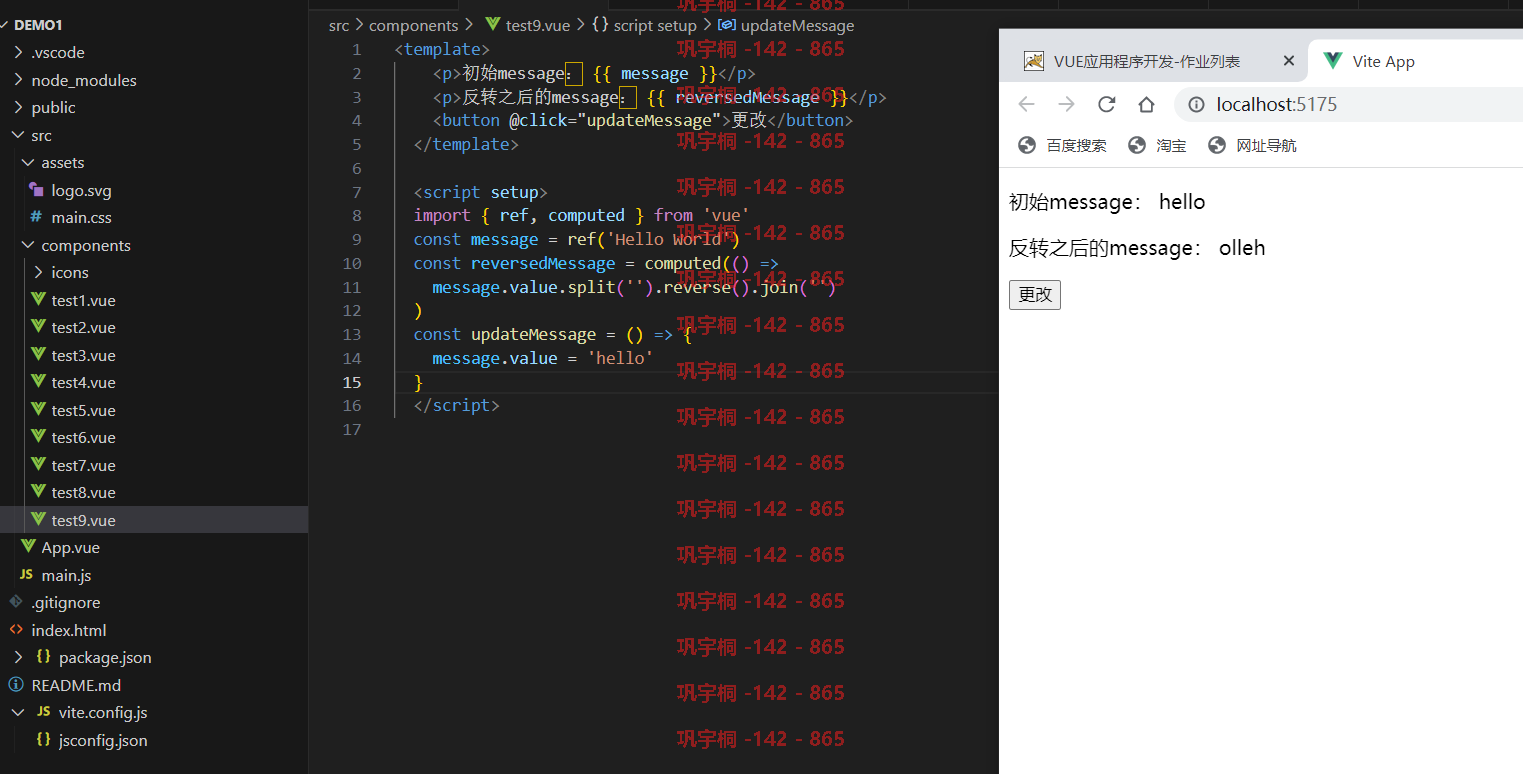This screenshot has height=774, width=1523.
Task: Expand the icons folder
Action: [38, 272]
